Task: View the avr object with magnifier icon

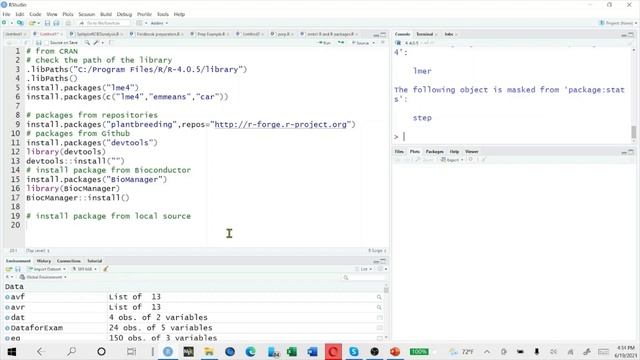Action: tap(379, 307)
